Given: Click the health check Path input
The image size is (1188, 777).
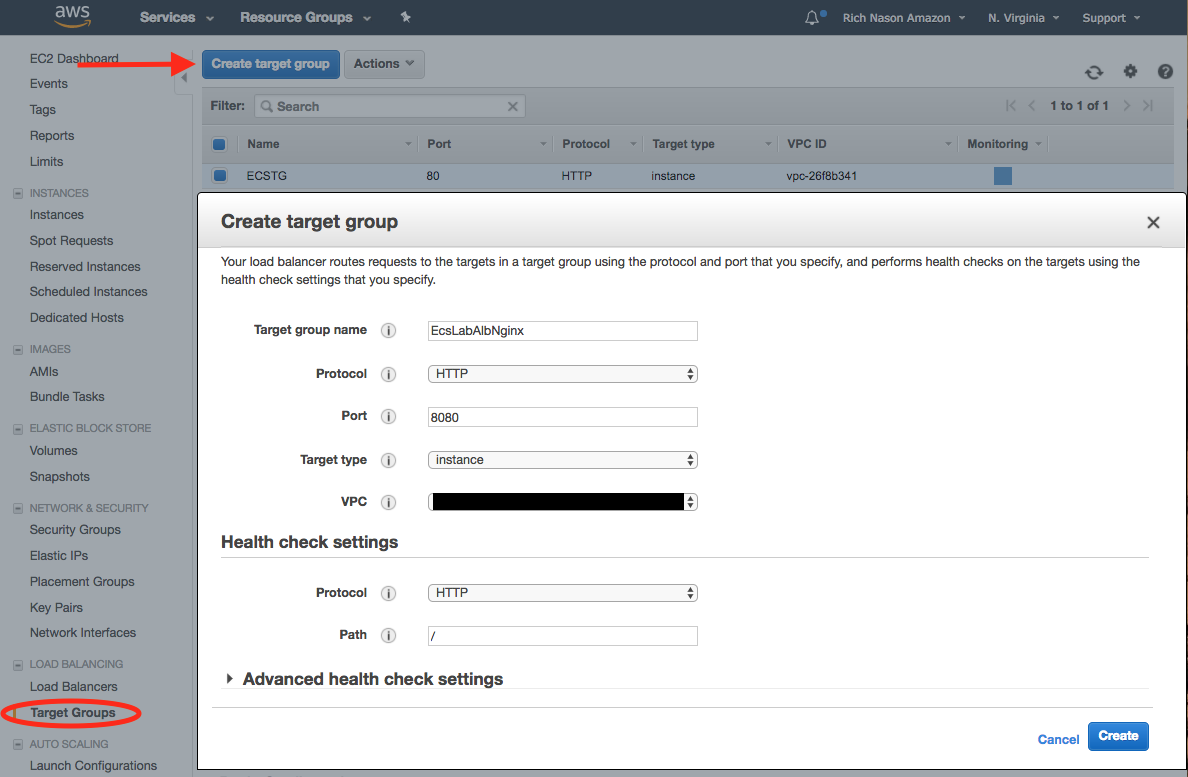Looking at the screenshot, I should pos(562,636).
